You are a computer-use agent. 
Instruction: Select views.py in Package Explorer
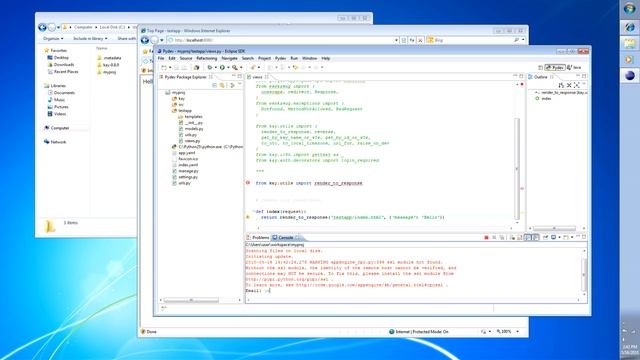coord(189,141)
